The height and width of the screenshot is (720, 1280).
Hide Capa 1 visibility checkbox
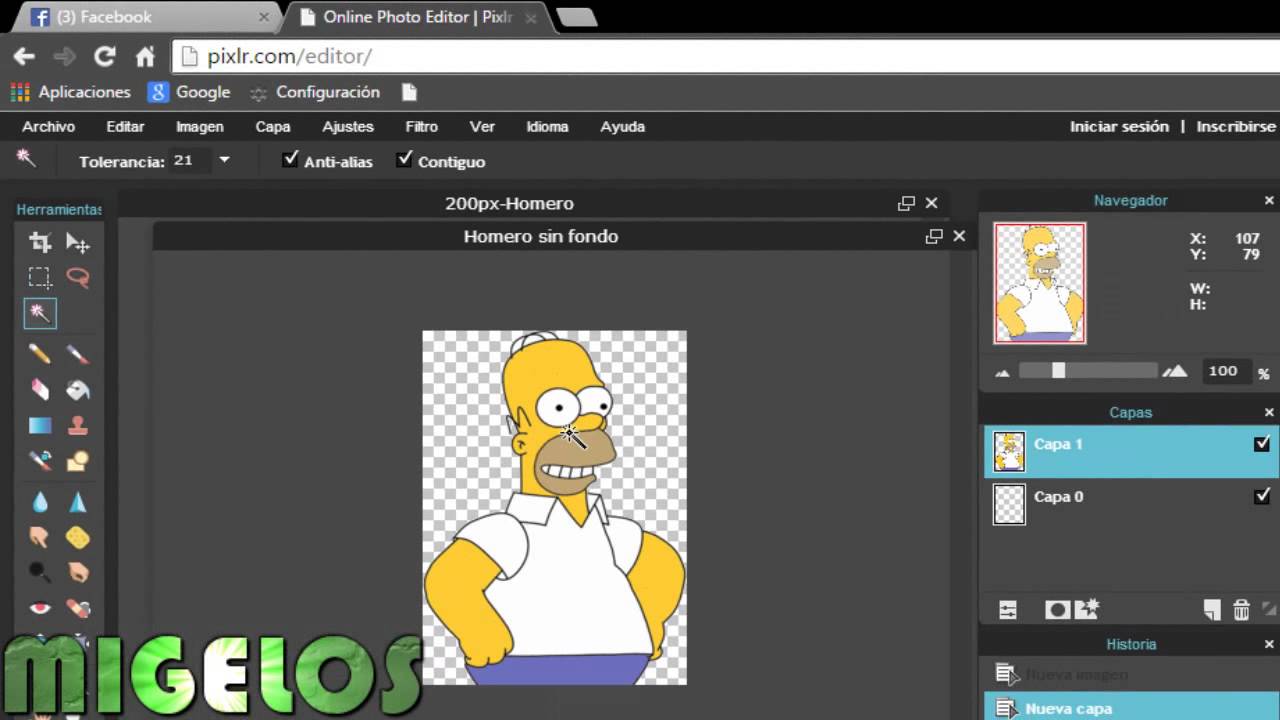[x=1262, y=444]
